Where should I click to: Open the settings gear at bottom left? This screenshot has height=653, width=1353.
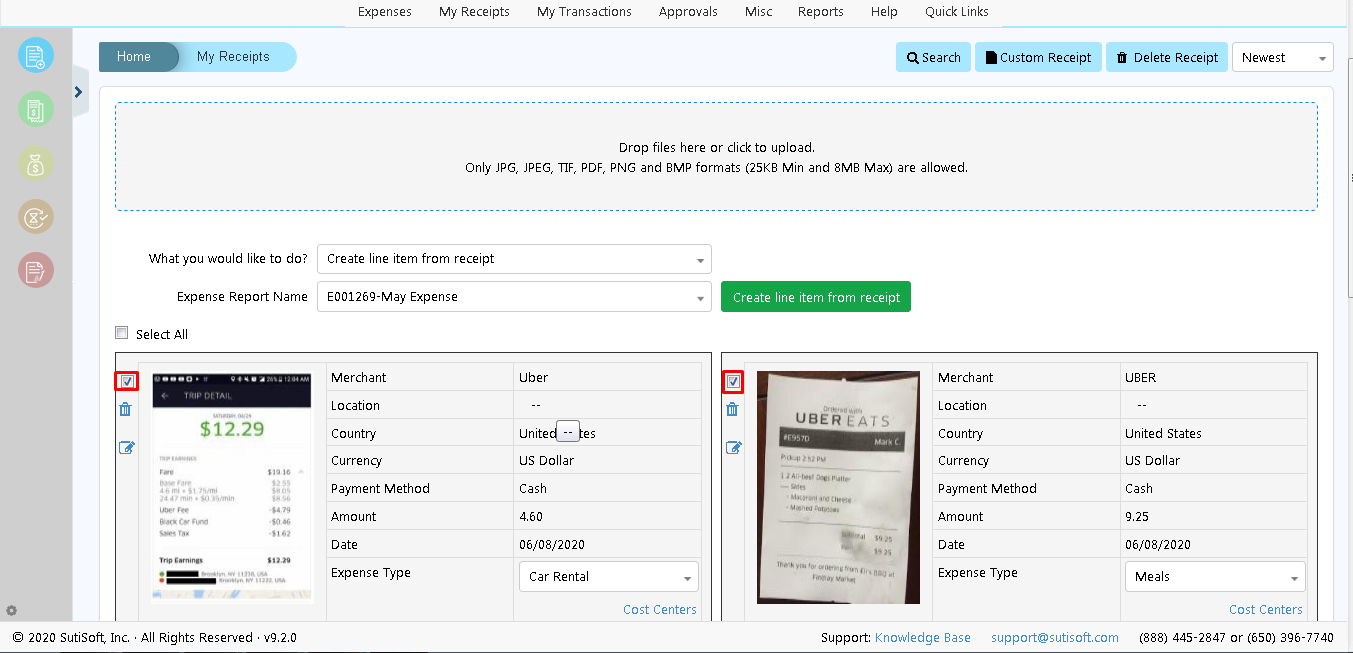[11, 610]
